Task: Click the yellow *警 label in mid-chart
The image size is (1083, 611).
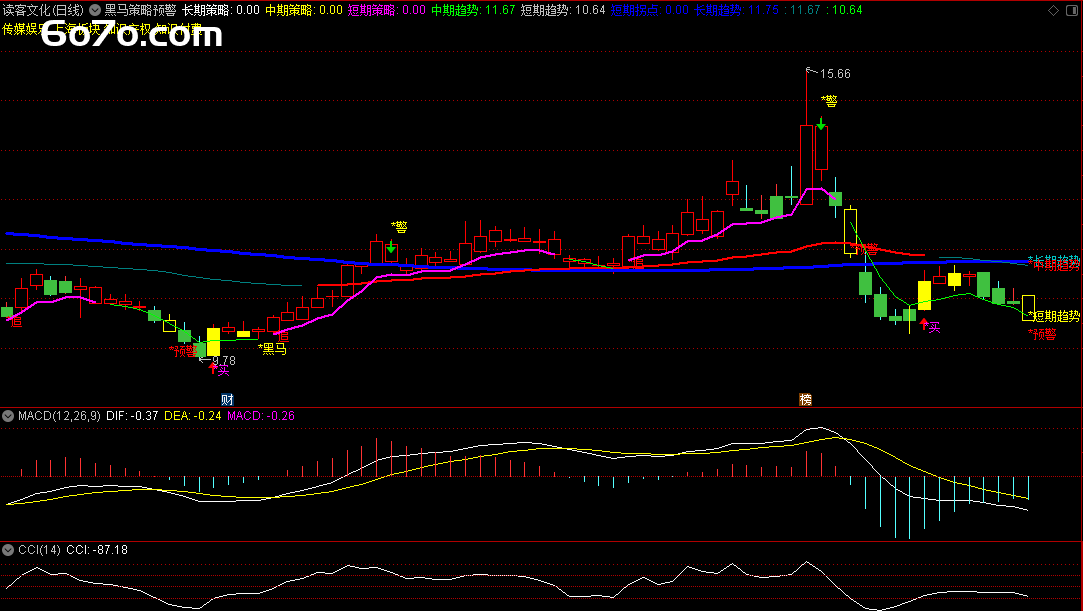Action: pyautogui.click(x=399, y=226)
